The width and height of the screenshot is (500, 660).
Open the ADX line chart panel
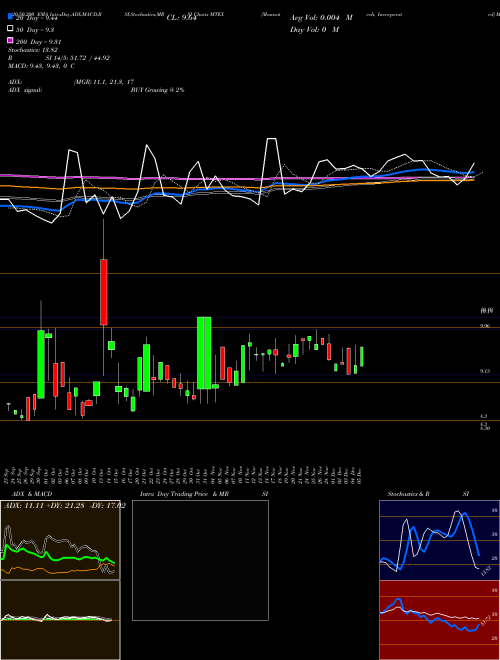coord(60,540)
